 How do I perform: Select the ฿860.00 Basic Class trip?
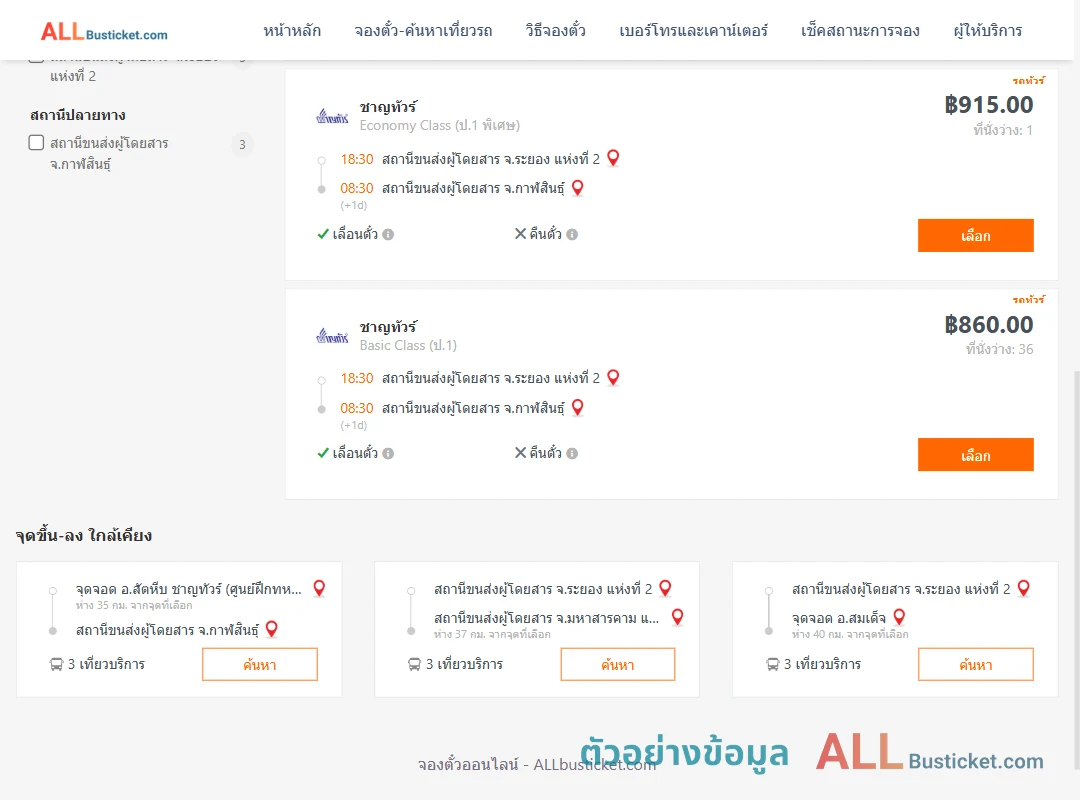pos(975,455)
